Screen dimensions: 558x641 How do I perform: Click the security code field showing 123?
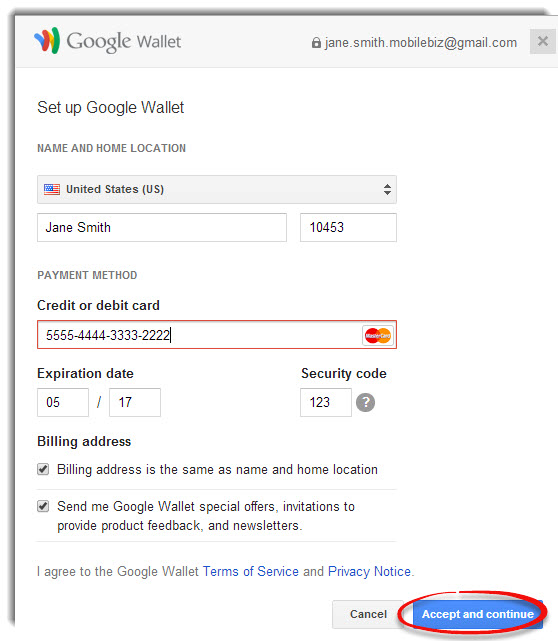[326, 402]
